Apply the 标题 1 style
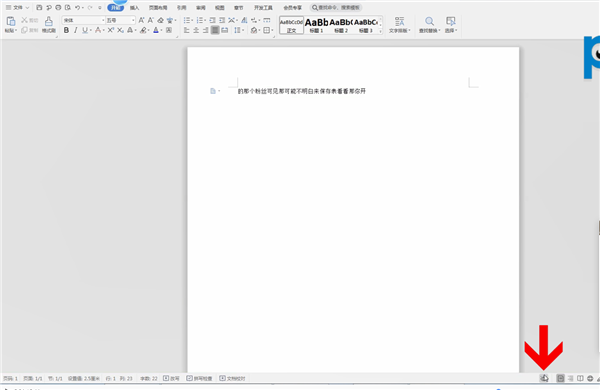 coord(316,25)
